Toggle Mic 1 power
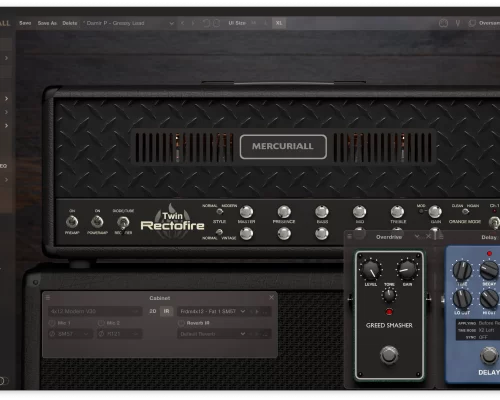The width and height of the screenshot is (500, 400). (52, 323)
